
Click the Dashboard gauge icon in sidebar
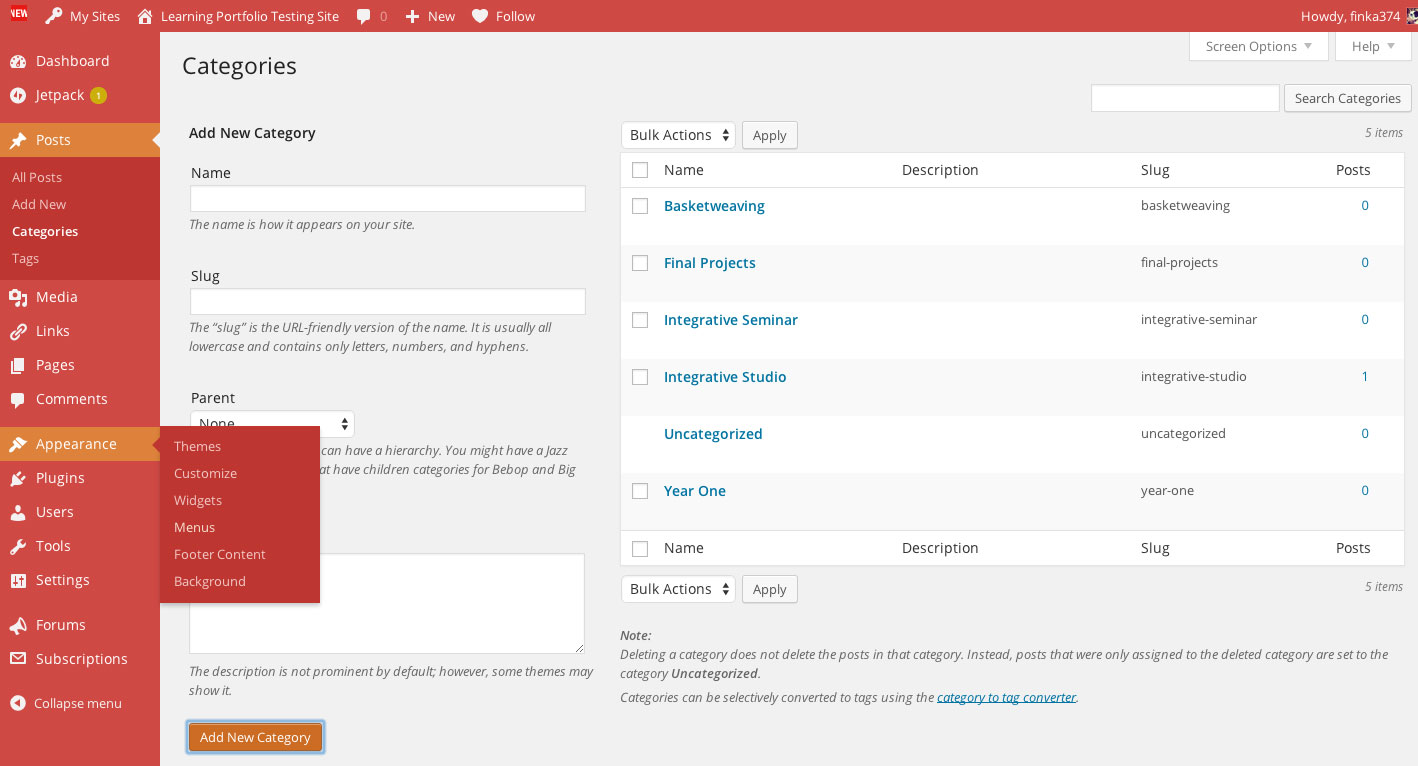tap(18, 61)
